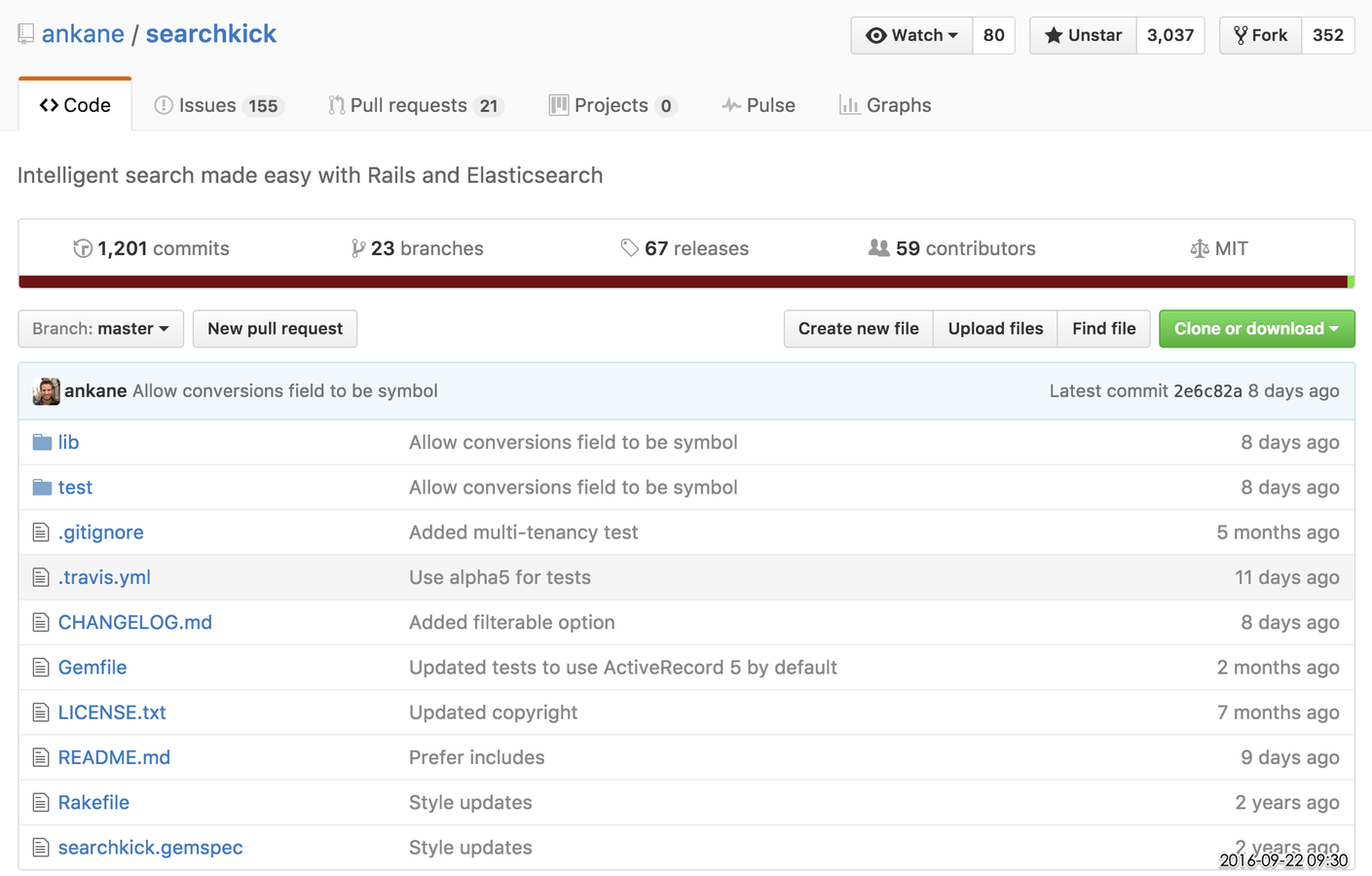This screenshot has width=1372, height=876.
Task: Open the README.md file link
Action: [x=114, y=757]
